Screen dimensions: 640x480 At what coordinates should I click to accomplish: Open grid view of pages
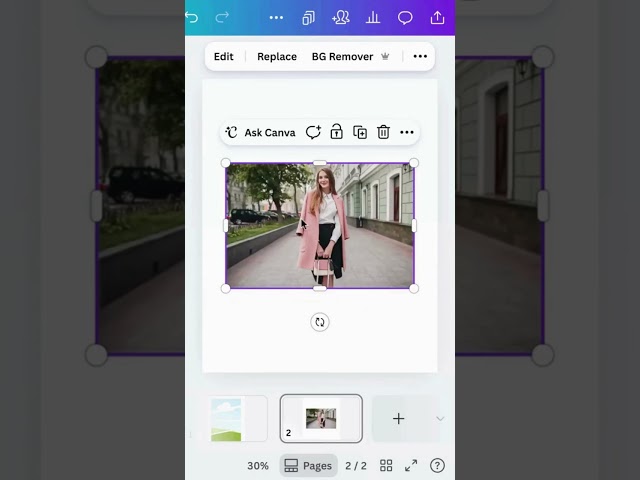(386, 466)
